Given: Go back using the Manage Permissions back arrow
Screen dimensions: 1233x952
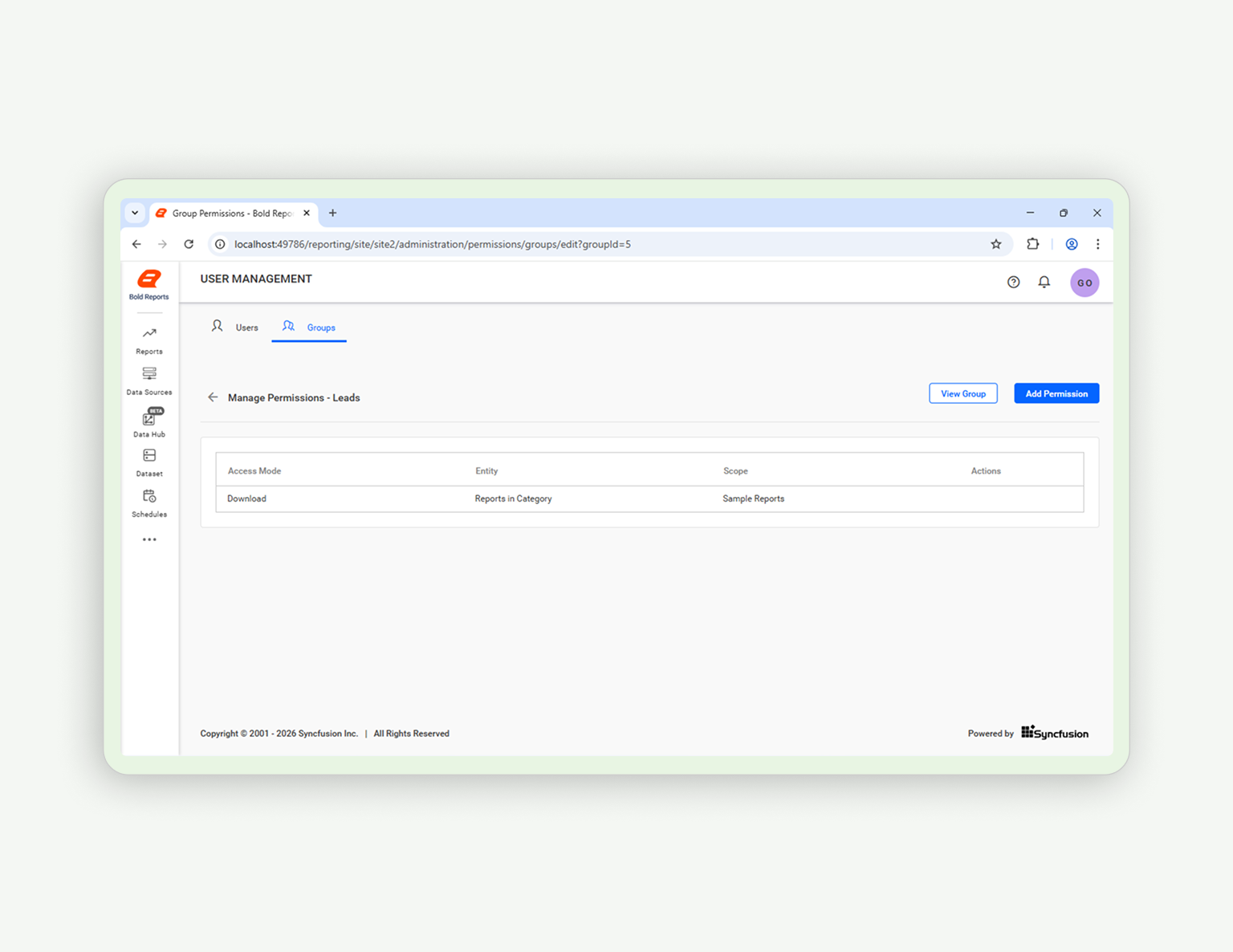Looking at the screenshot, I should coord(213,397).
